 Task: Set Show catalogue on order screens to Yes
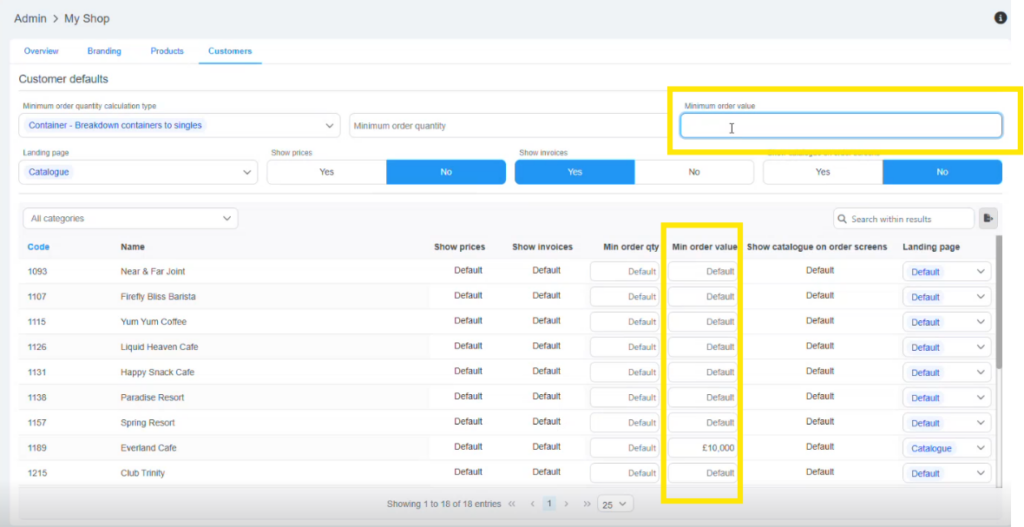[x=823, y=172]
